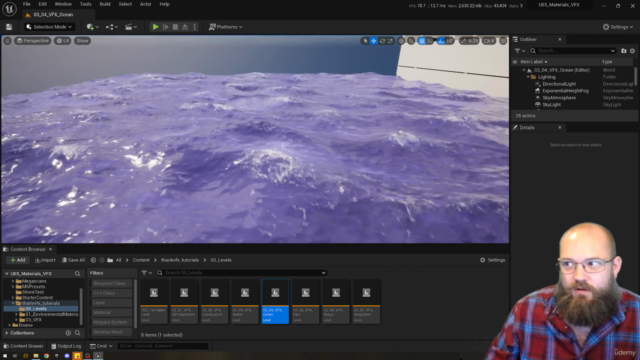640x360 pixels.
Task: Click the Outliner search field
Action: click(573, 51)
